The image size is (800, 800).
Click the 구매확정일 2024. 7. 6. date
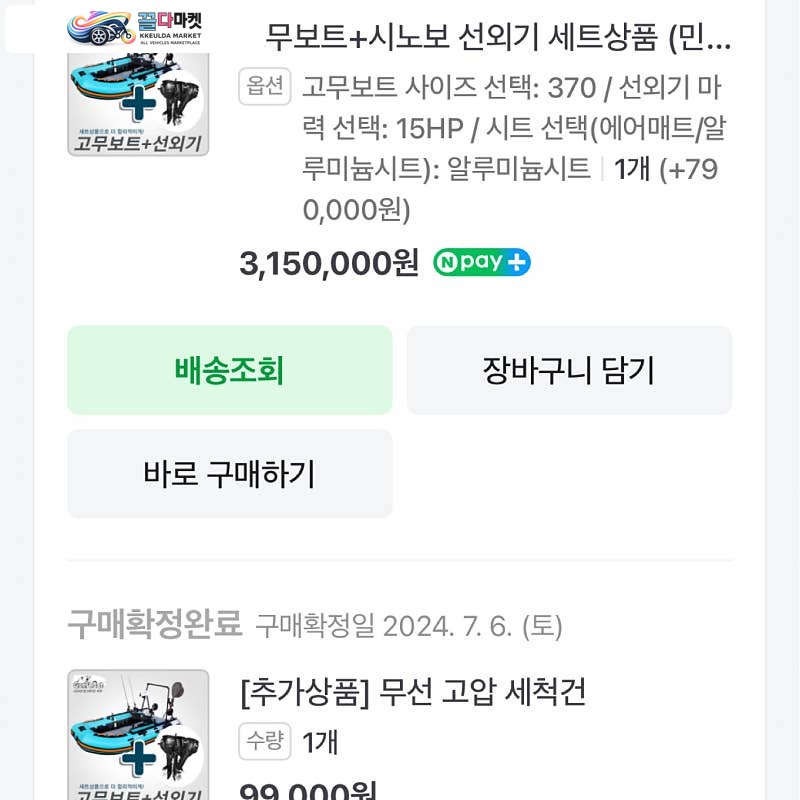point(409,626)
